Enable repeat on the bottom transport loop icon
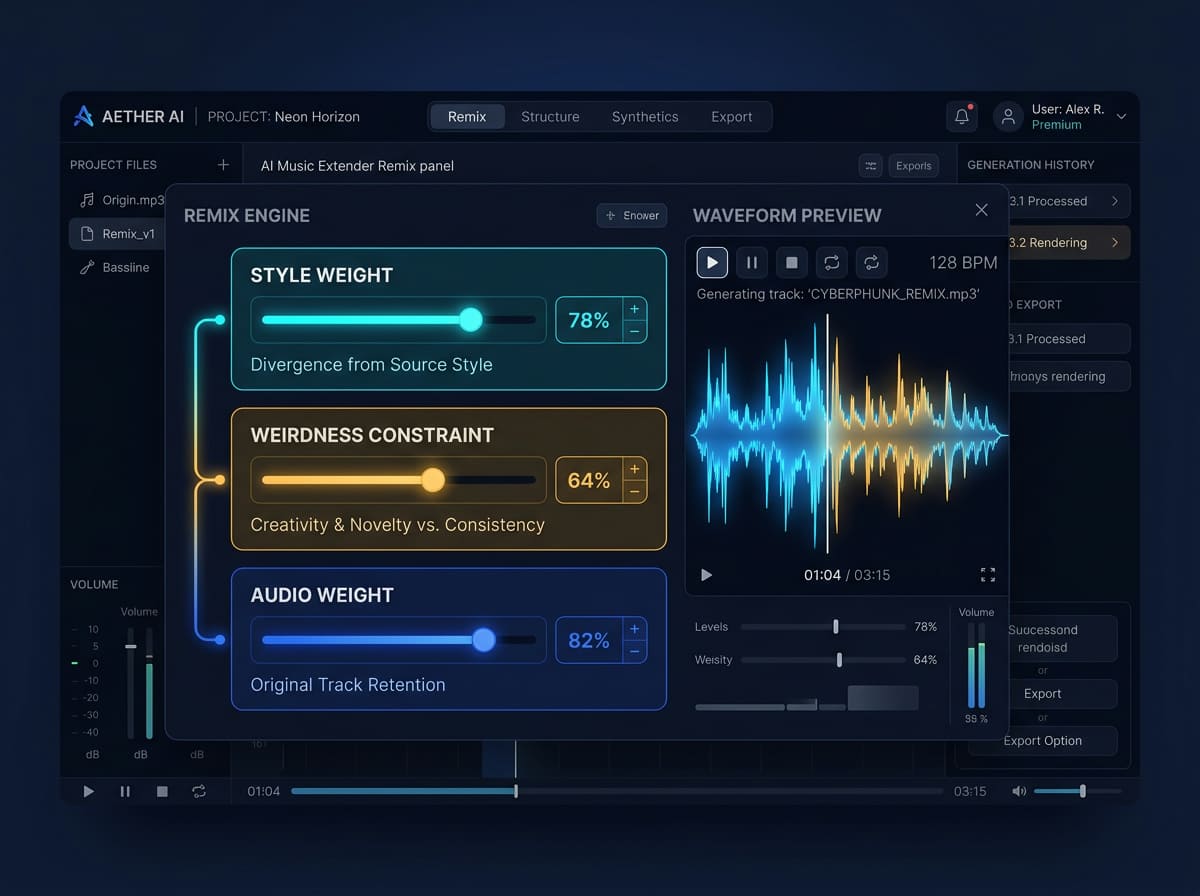The height and width of the screenshot is (896, 1200). (198, 790)
